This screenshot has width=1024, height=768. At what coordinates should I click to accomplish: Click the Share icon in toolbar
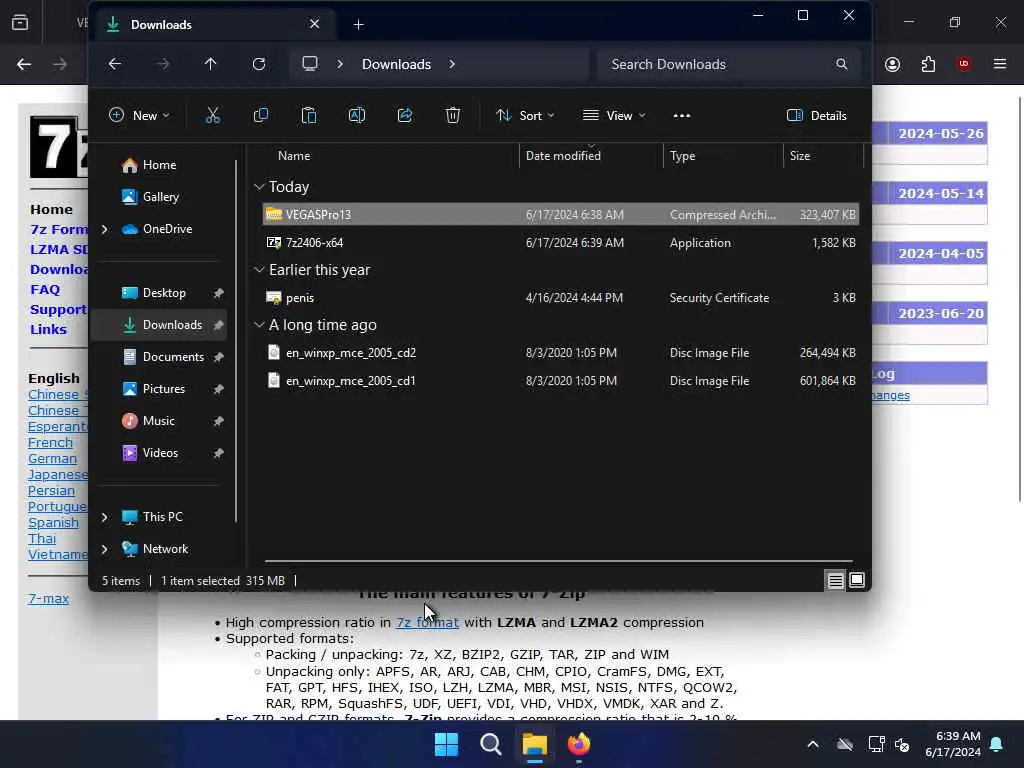(405, 116)
